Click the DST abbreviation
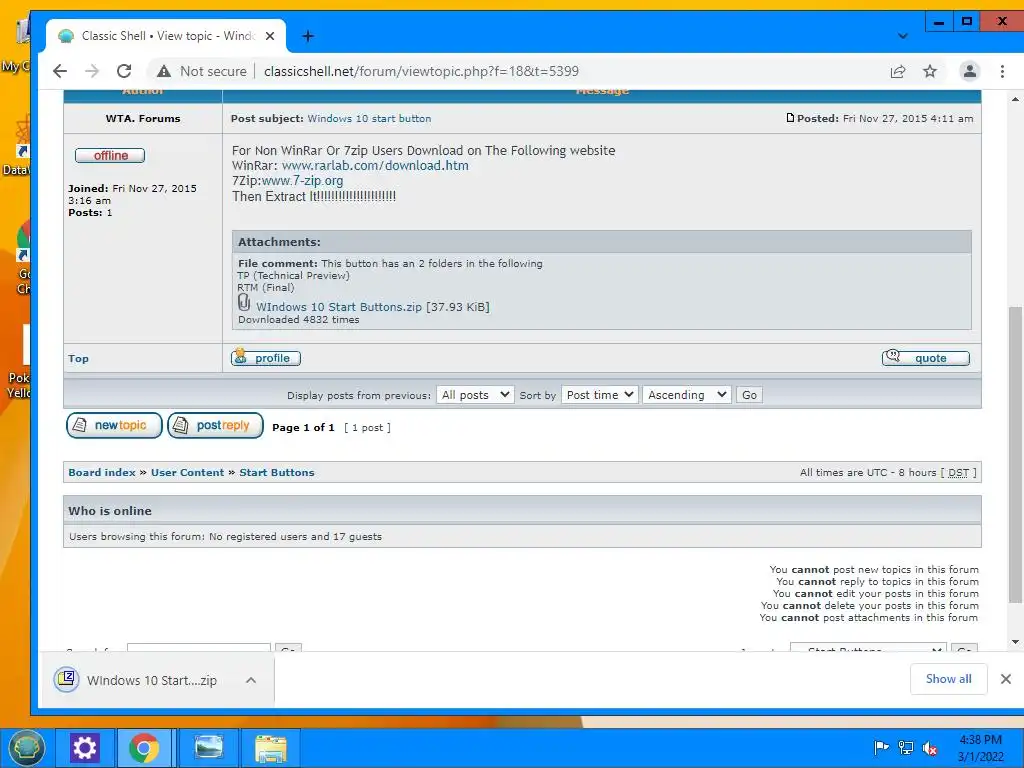Image resolution: width=1024 pixels, height=768 pixels. point(958,473)
